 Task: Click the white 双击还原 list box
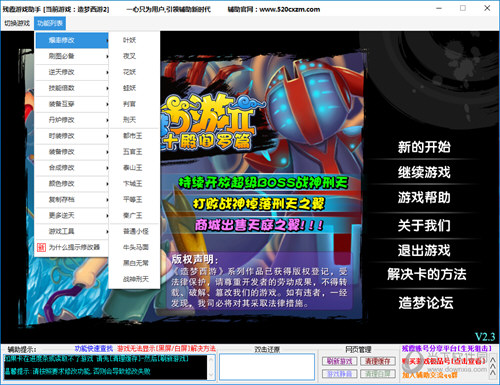tap(267, 367)
